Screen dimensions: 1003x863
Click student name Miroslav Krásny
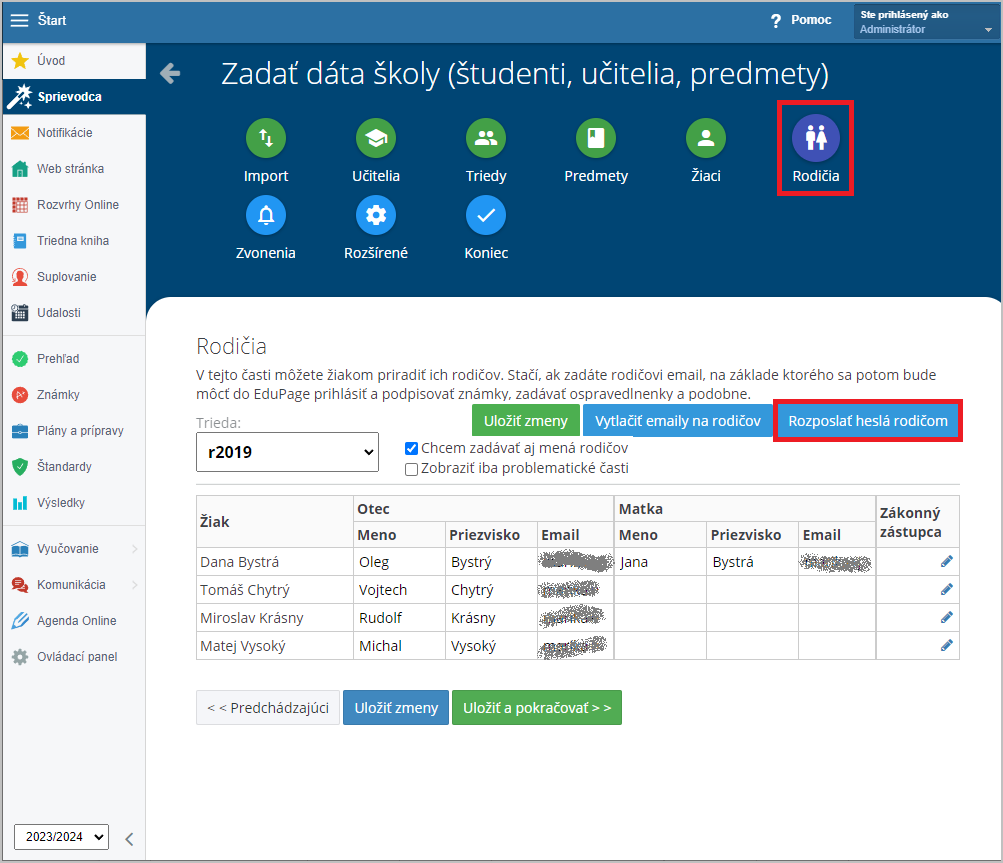point(251,618)
